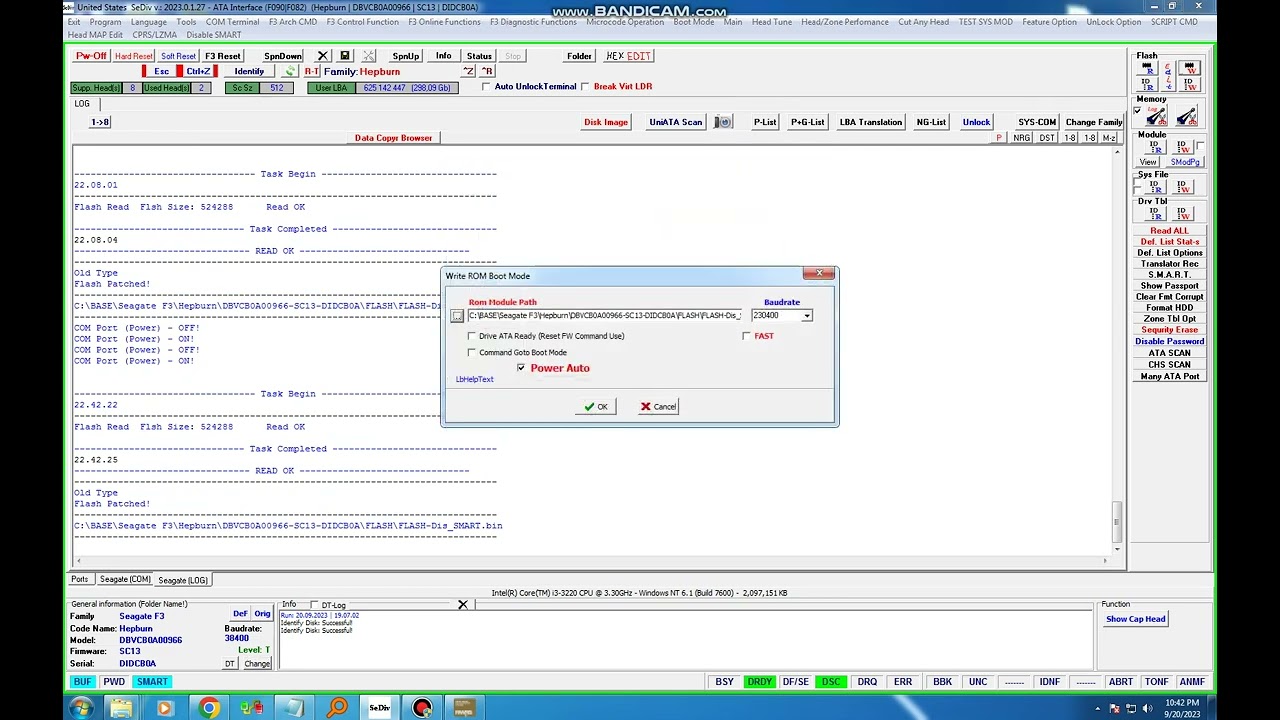The image size is (1280, 720).
Task: Open Windows Explorer from the taskbar
Action: tap(121, 708)
